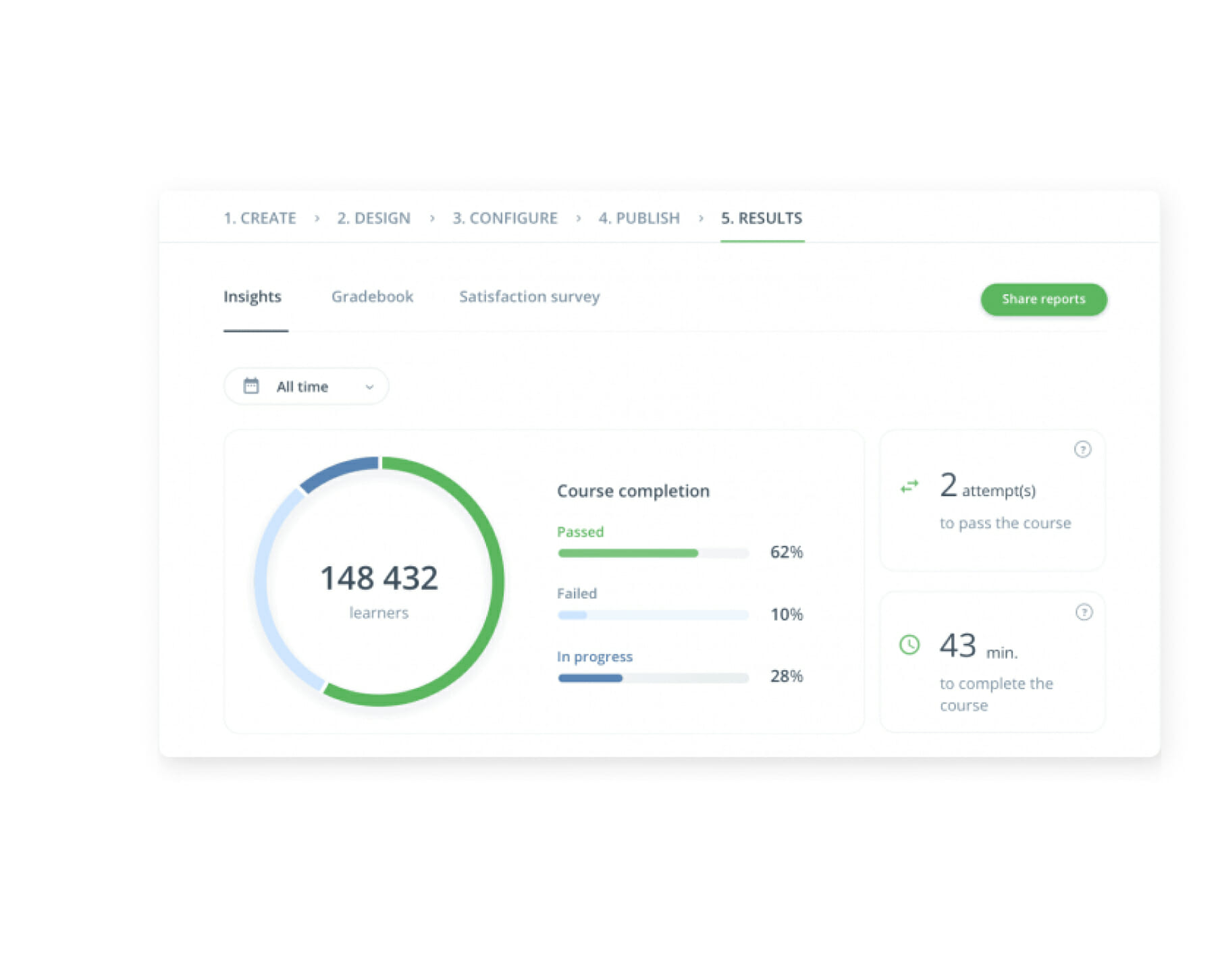Click the 28% value
Image resolution: width=1216 pixels, height=980 pixels.
[x=787, y=676]
